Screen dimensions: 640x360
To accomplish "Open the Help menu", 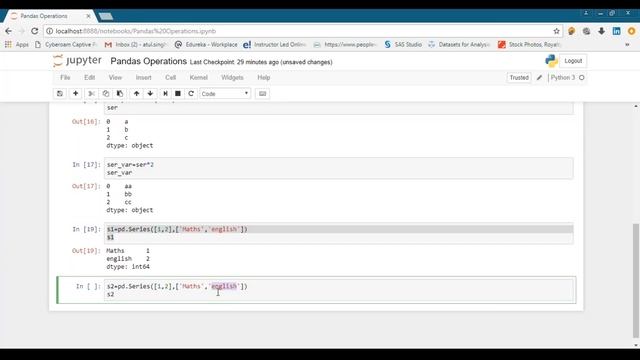I will click(x=263, y=78).
